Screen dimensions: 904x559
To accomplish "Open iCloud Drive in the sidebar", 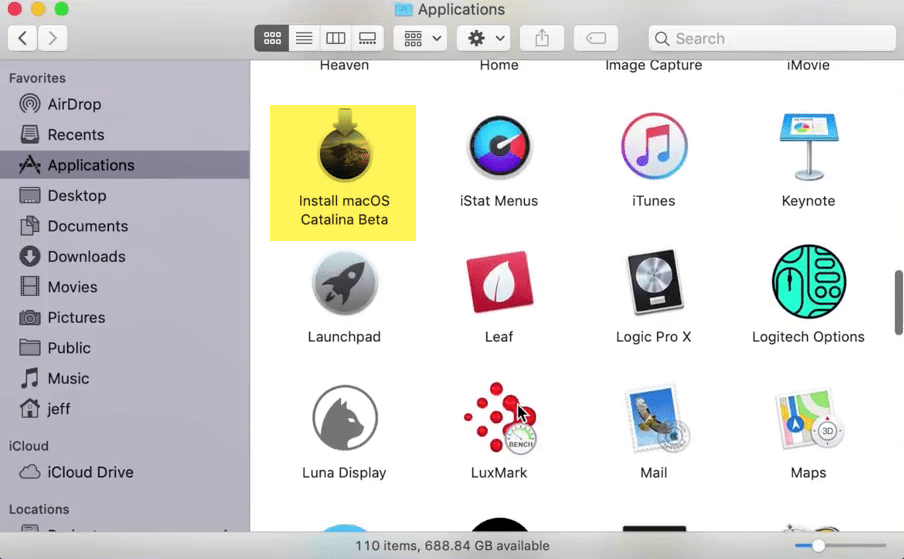I will coord(125,473).
